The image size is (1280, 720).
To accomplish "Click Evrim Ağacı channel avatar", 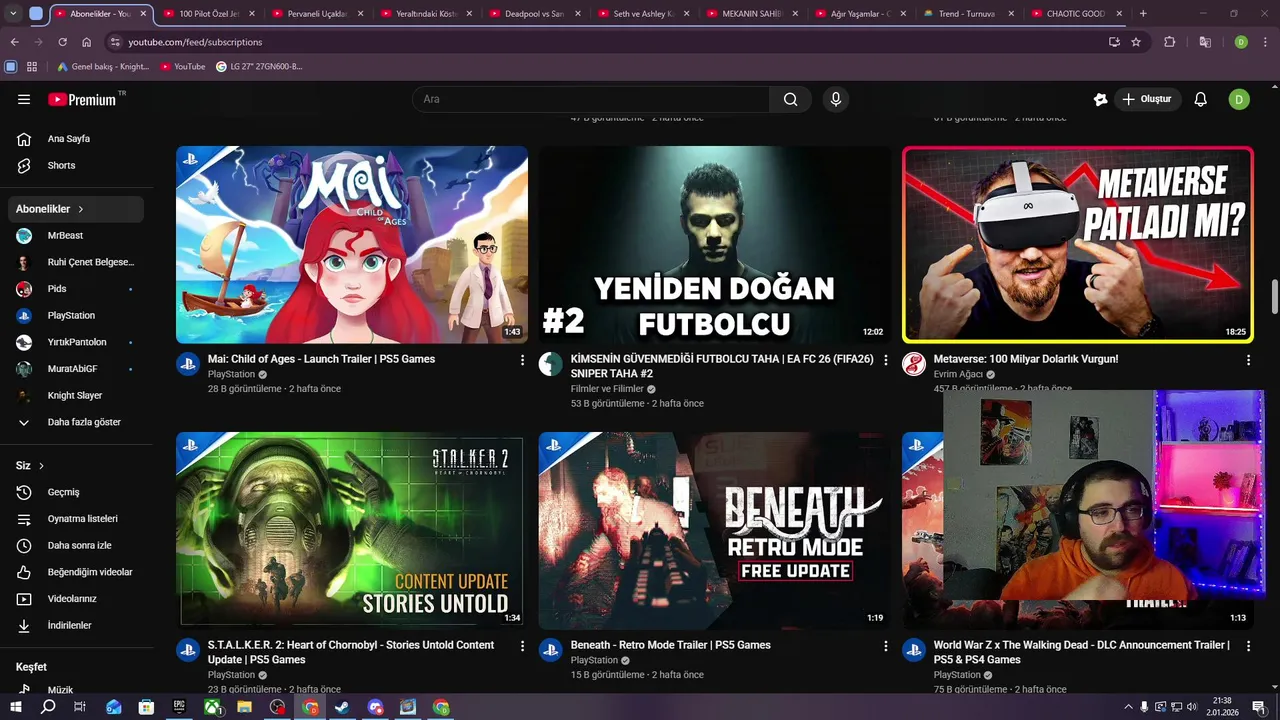I will 914,364.
